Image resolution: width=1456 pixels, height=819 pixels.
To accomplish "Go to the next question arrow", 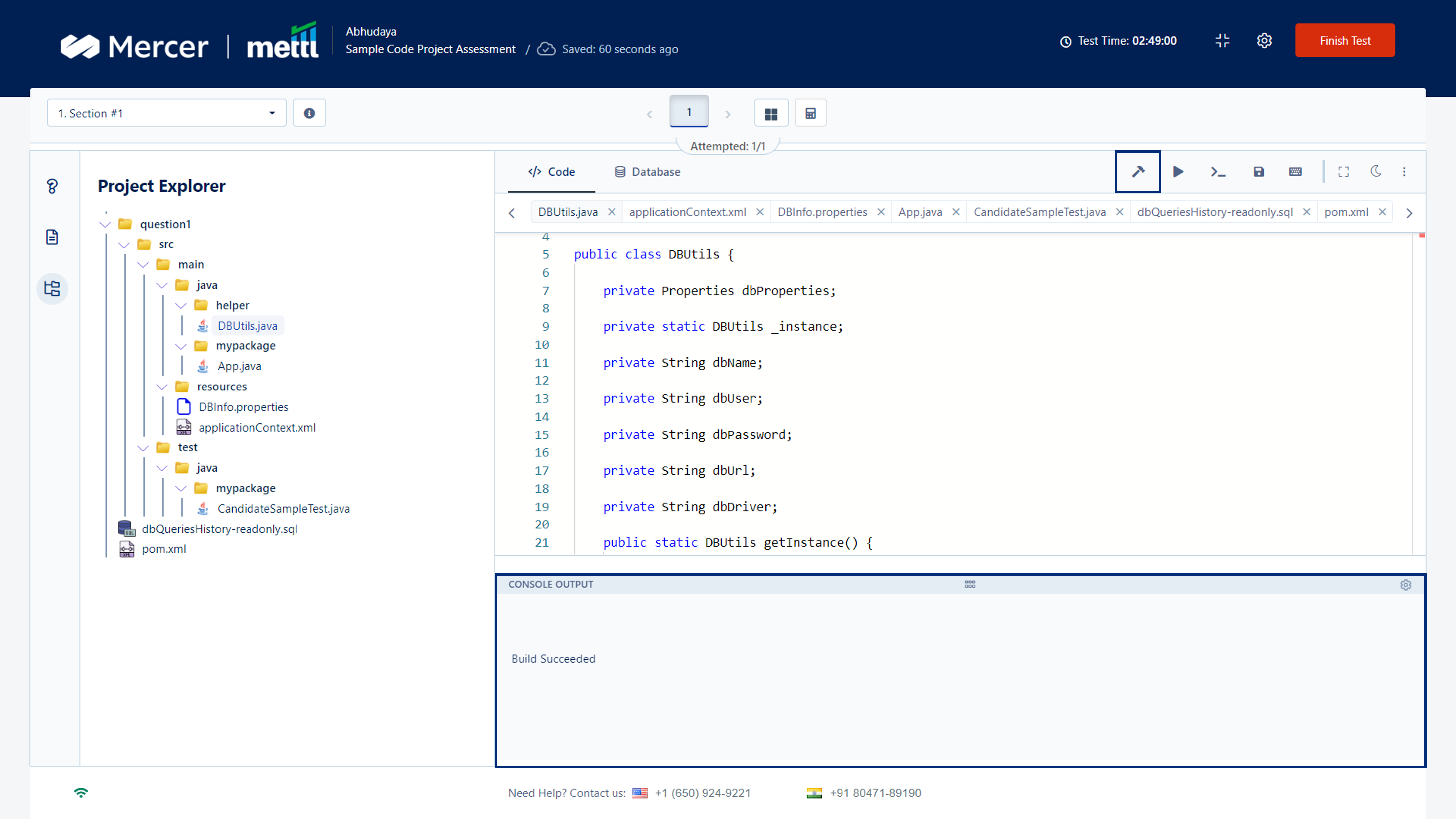I will [728, 114].
